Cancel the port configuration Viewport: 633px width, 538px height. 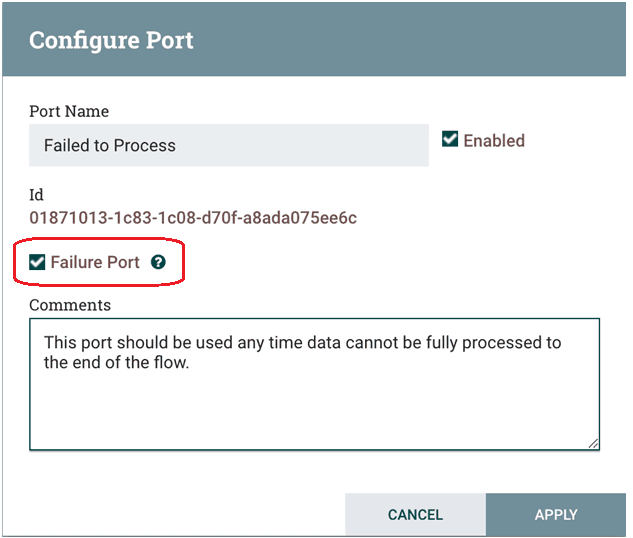415,515
